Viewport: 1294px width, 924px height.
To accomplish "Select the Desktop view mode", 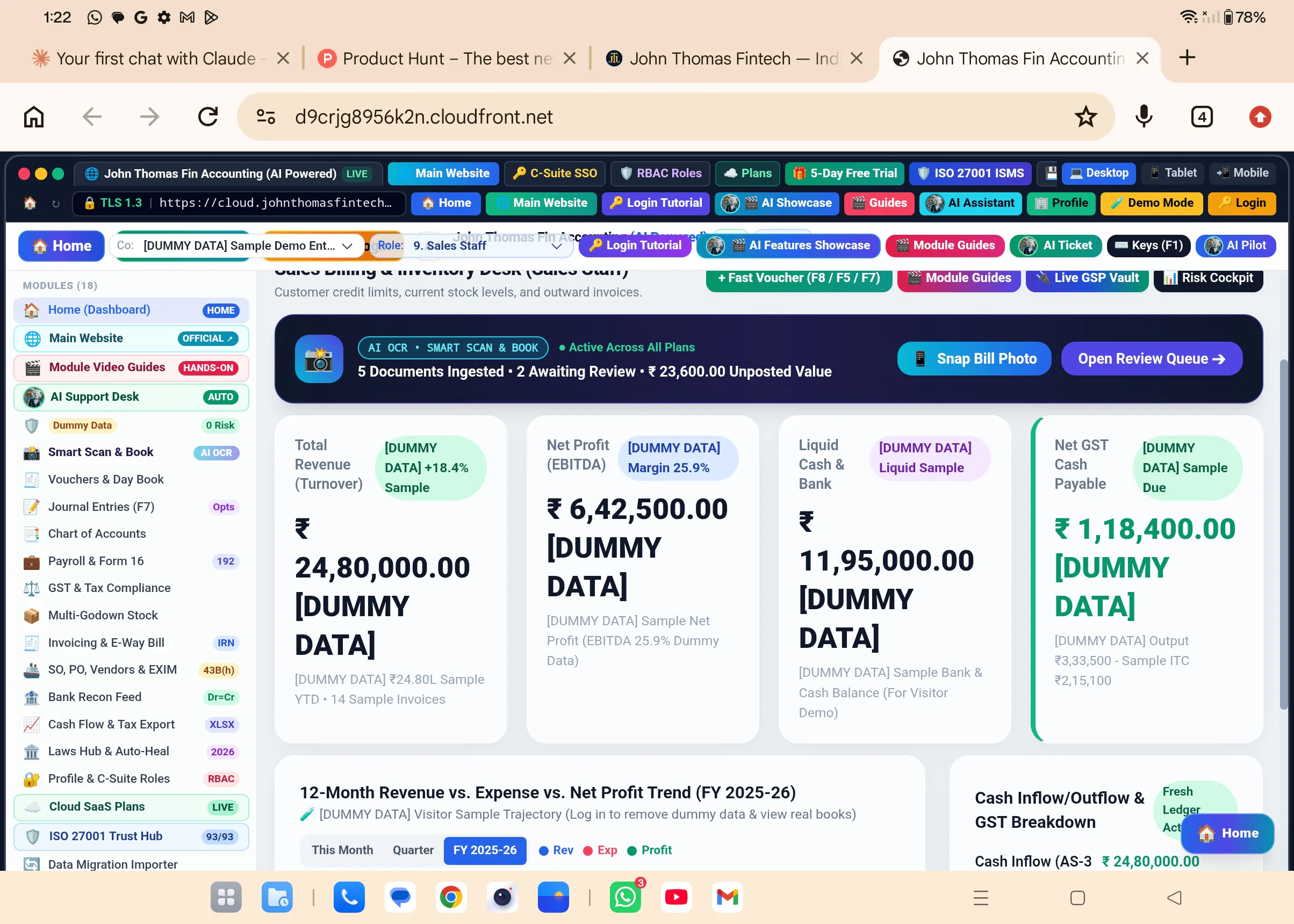I will (x=1098, y=173).
